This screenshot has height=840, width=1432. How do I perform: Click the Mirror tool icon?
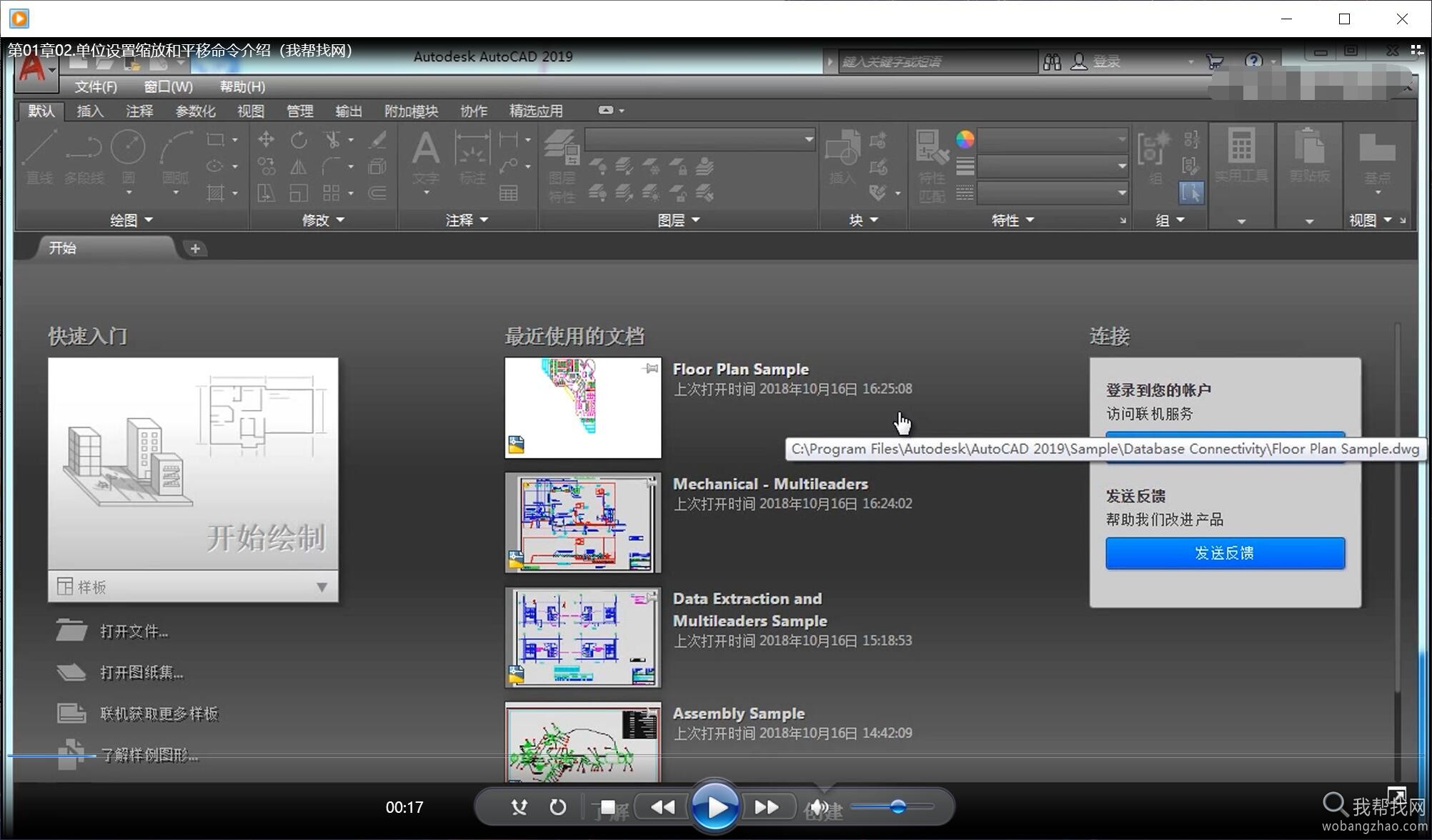click(x=299, y=166)
